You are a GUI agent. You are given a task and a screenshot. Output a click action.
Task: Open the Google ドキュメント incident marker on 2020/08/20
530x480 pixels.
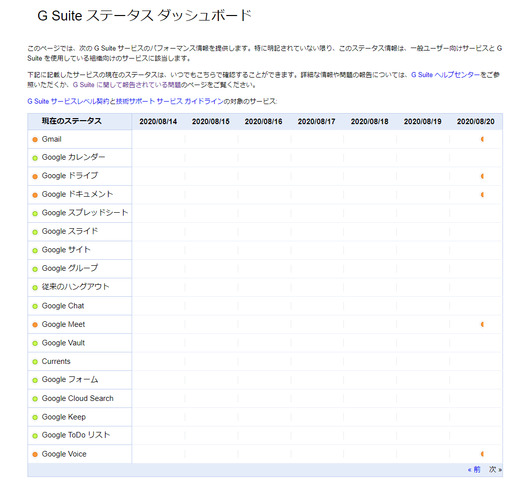(482, 195)
